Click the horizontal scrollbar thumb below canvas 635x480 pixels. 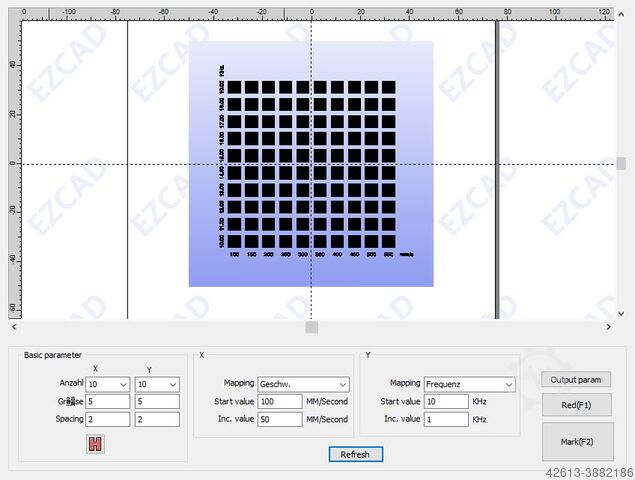[312, 327]
